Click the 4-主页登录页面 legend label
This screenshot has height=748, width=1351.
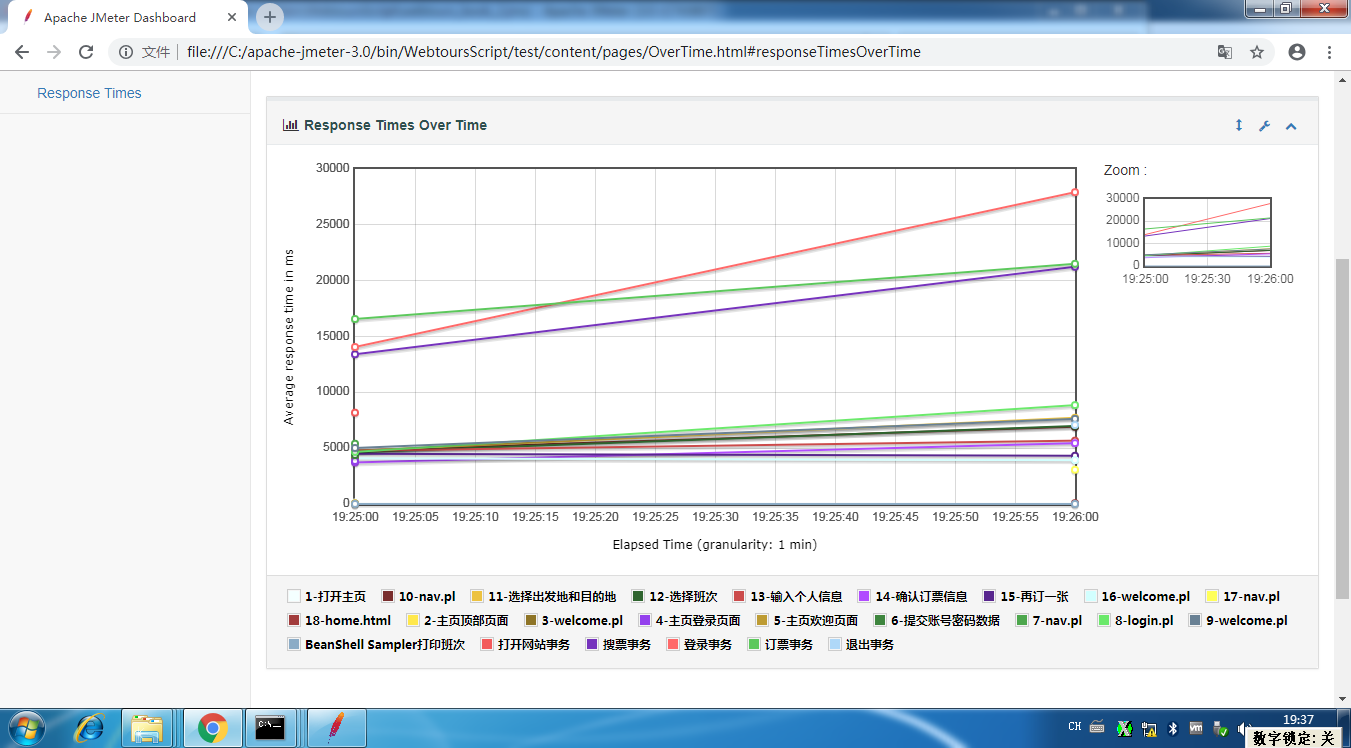coord(698,620)
